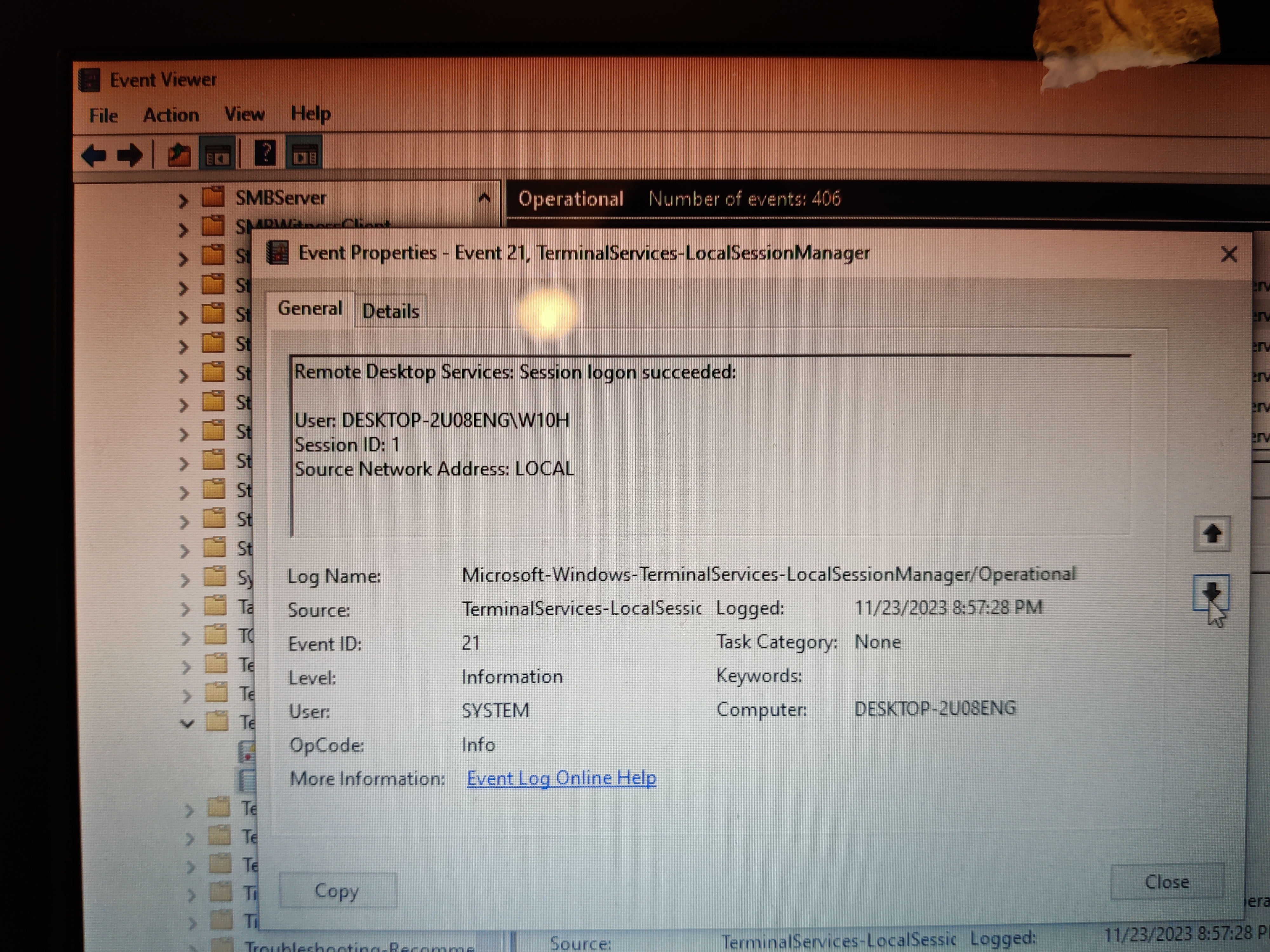The width and height of the screenshot is (1270, 952).
Task: Switch to the General tab
Action: [310, 309]
